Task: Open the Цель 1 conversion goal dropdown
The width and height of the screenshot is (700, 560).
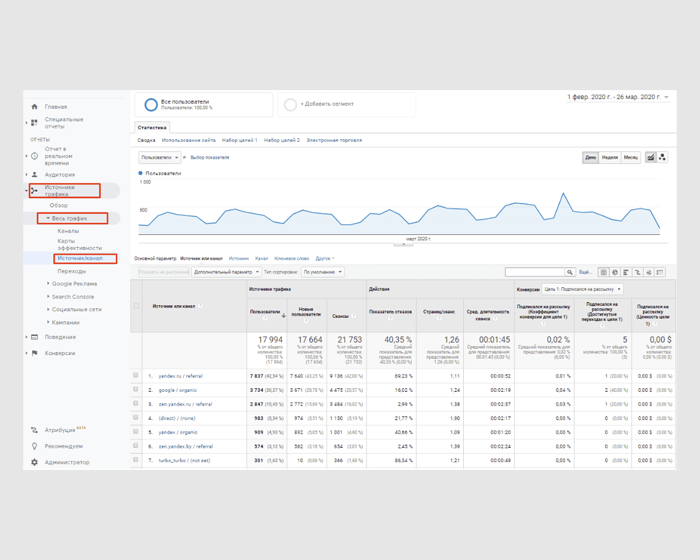Action: [x=583, y=289]
